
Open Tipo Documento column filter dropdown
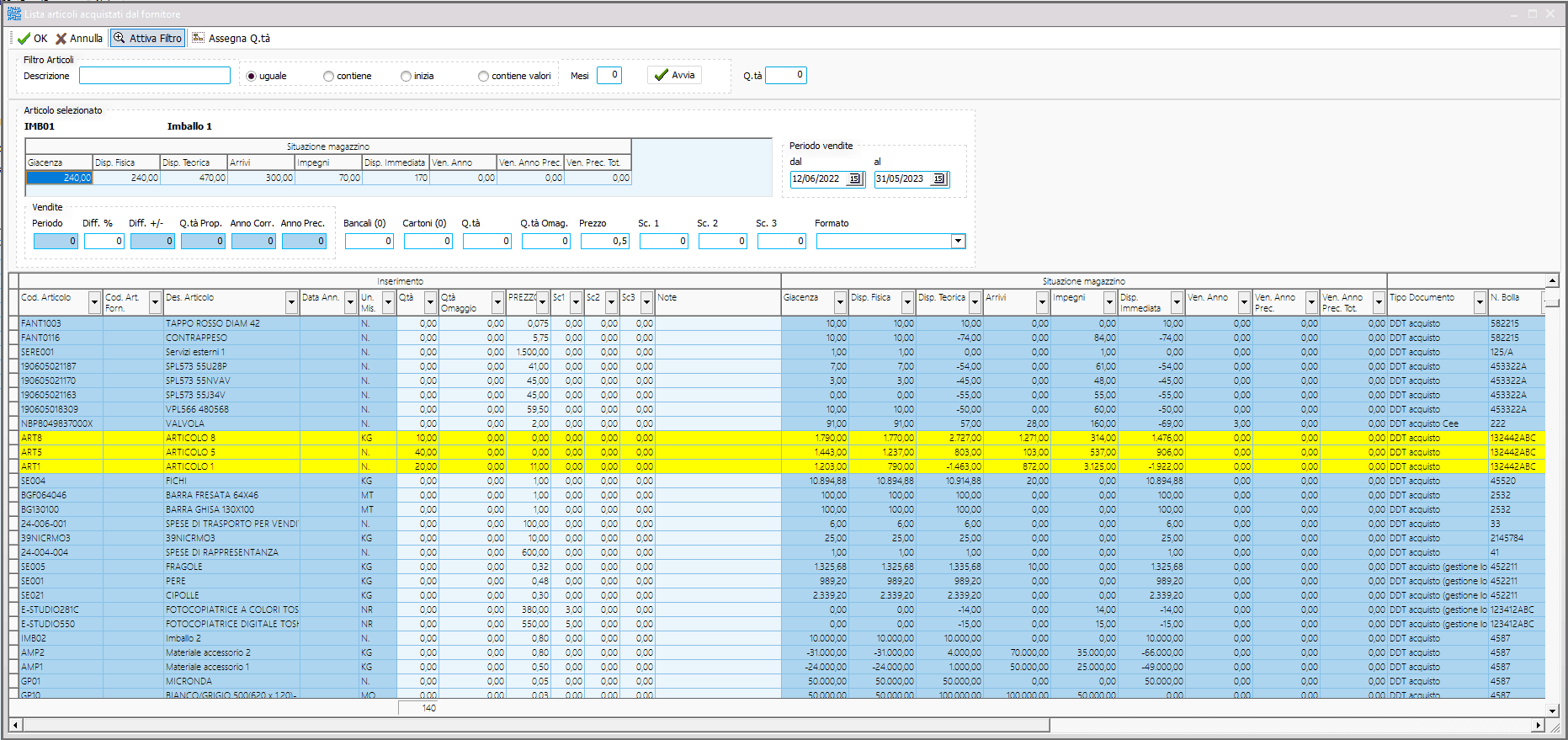click(x=1480, y=303)
